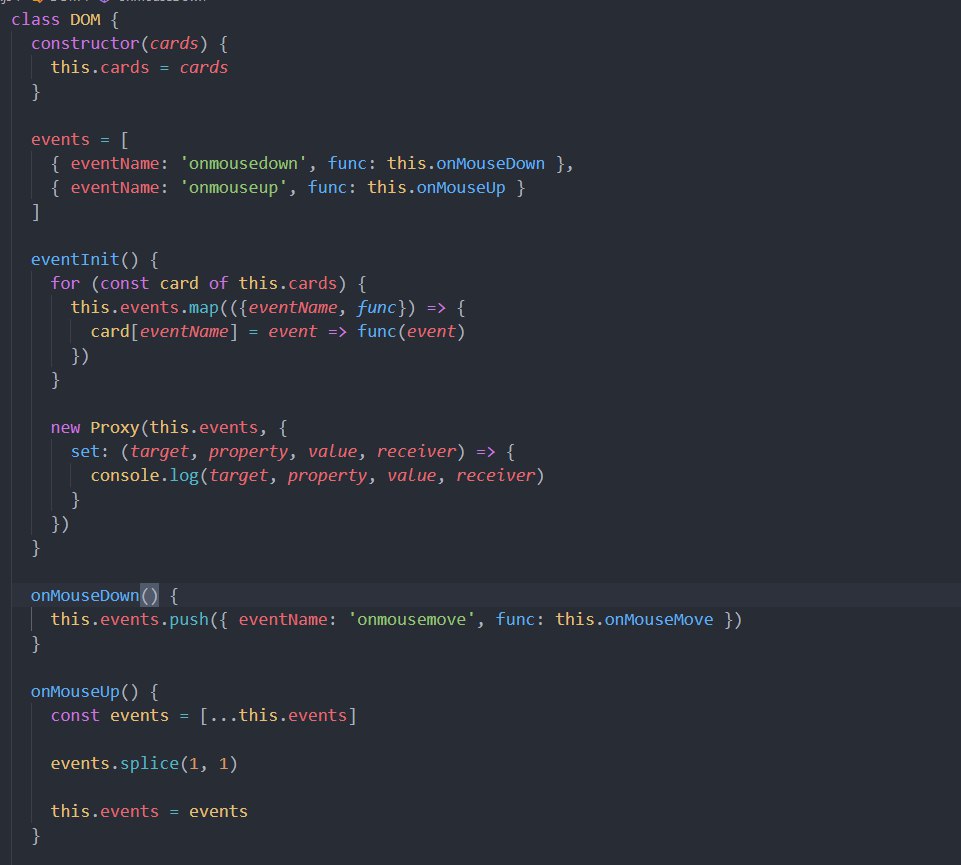Screen dimensions: 961x865
Task: Click the 'class DOM {' declaration line
Action: point(65,20)
